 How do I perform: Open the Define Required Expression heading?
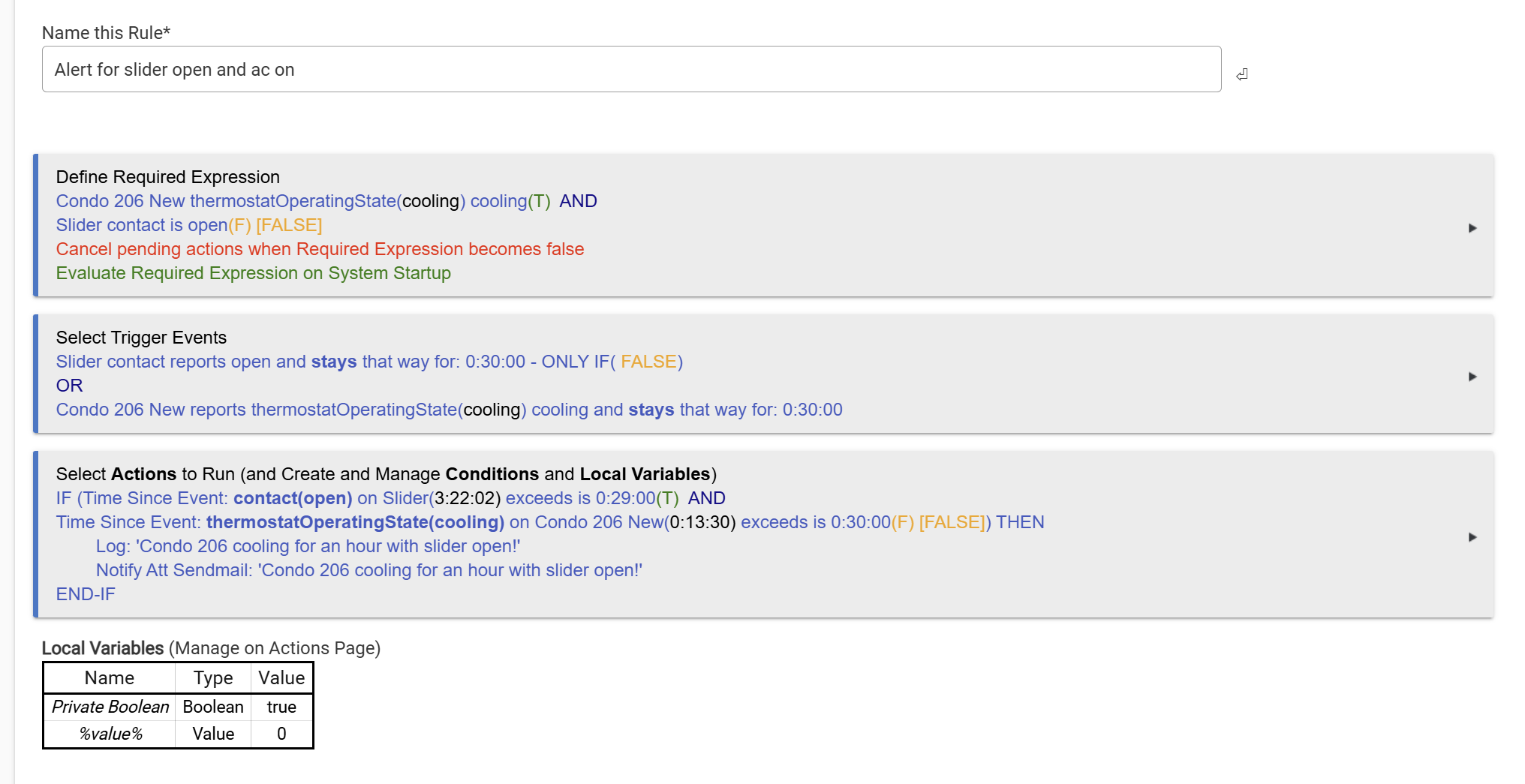[x=168, y=177]
